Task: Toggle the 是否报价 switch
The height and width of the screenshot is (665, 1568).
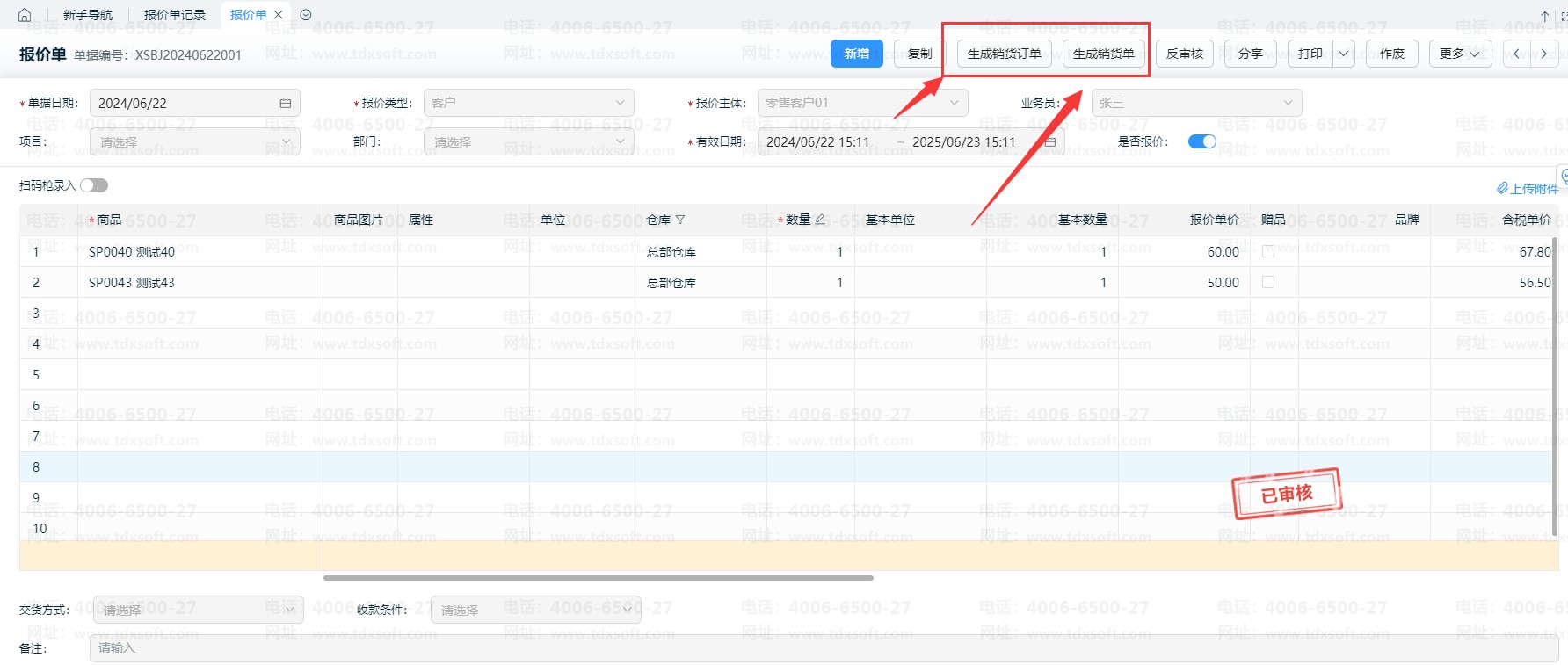Action: pos(1201,141)
